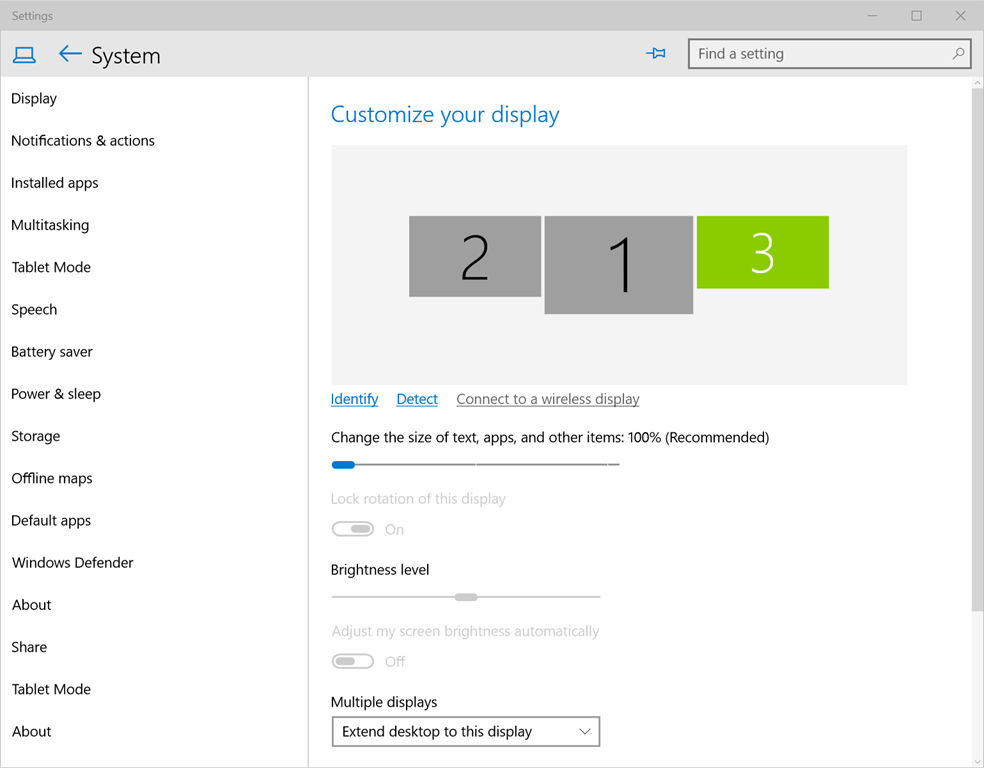This screenshot has width=984, height=768.
Task: Open Offline maps section
Action: 51,478
